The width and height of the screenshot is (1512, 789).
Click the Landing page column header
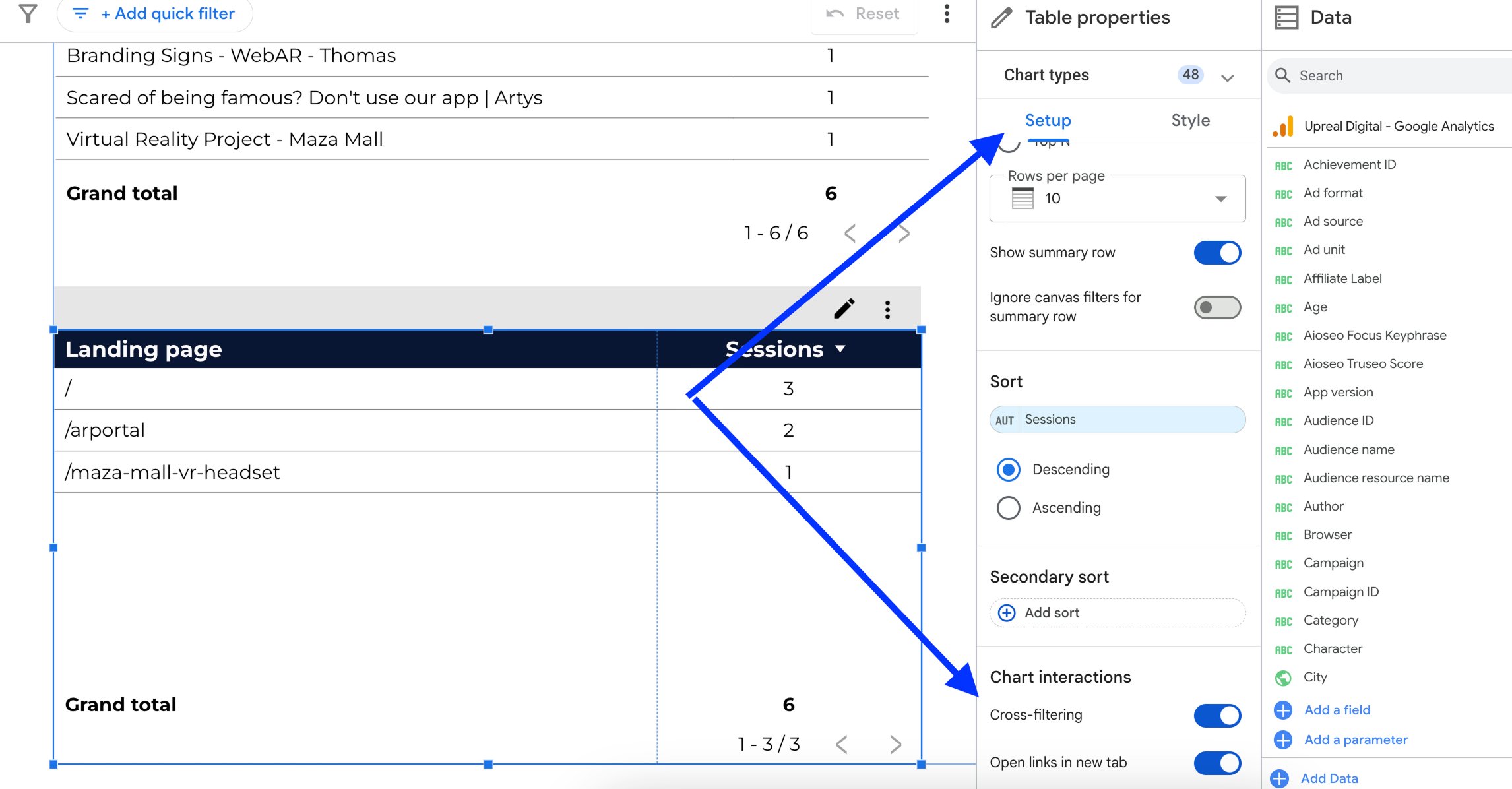(143, 349)
